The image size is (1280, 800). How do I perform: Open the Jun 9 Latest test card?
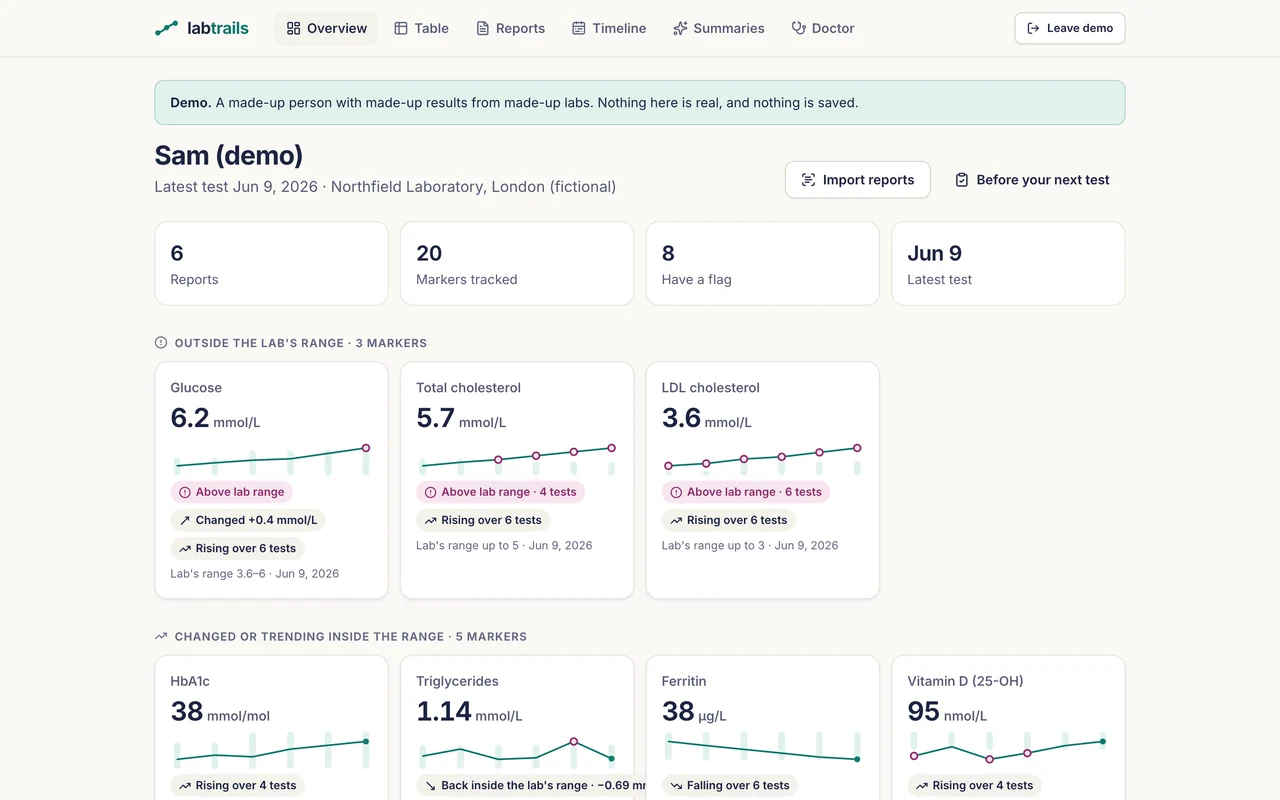coord(1008,263)
